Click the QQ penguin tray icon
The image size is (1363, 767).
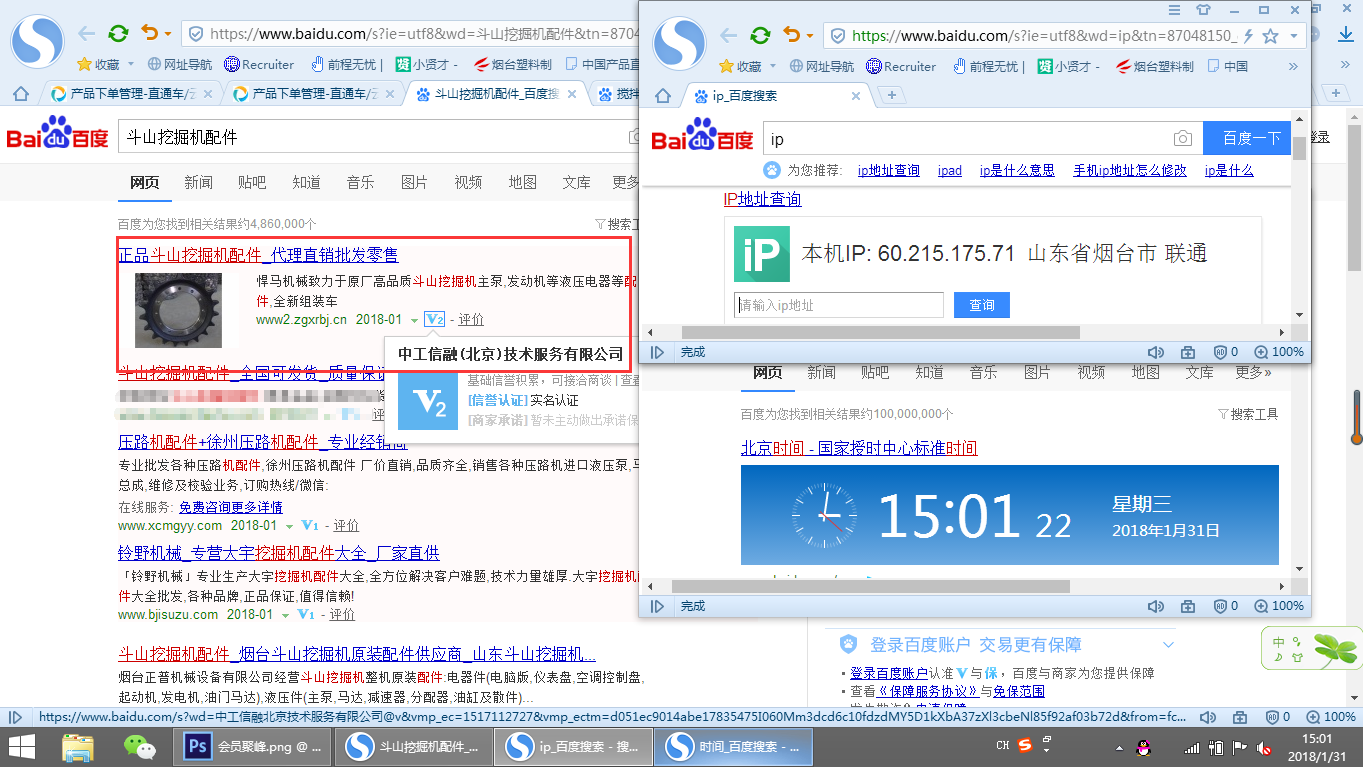(1144, 747)
